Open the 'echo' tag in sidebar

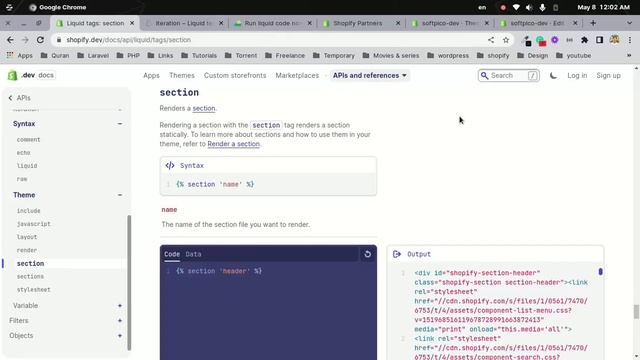pyautogui.click(x=23, y=153)
